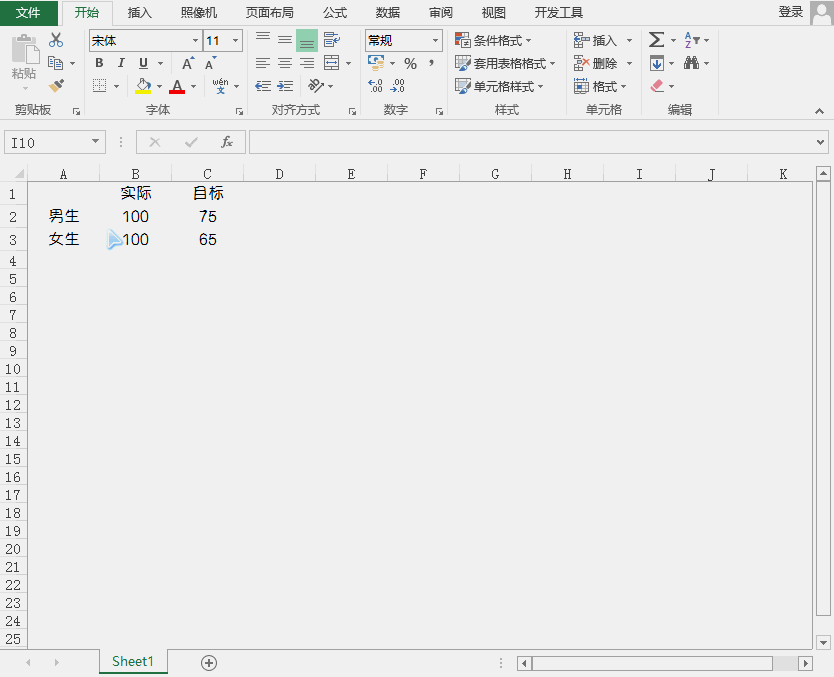Expand 条件格式 conditional formatting menu
This screenshot has width=834, height=677.
493,40
